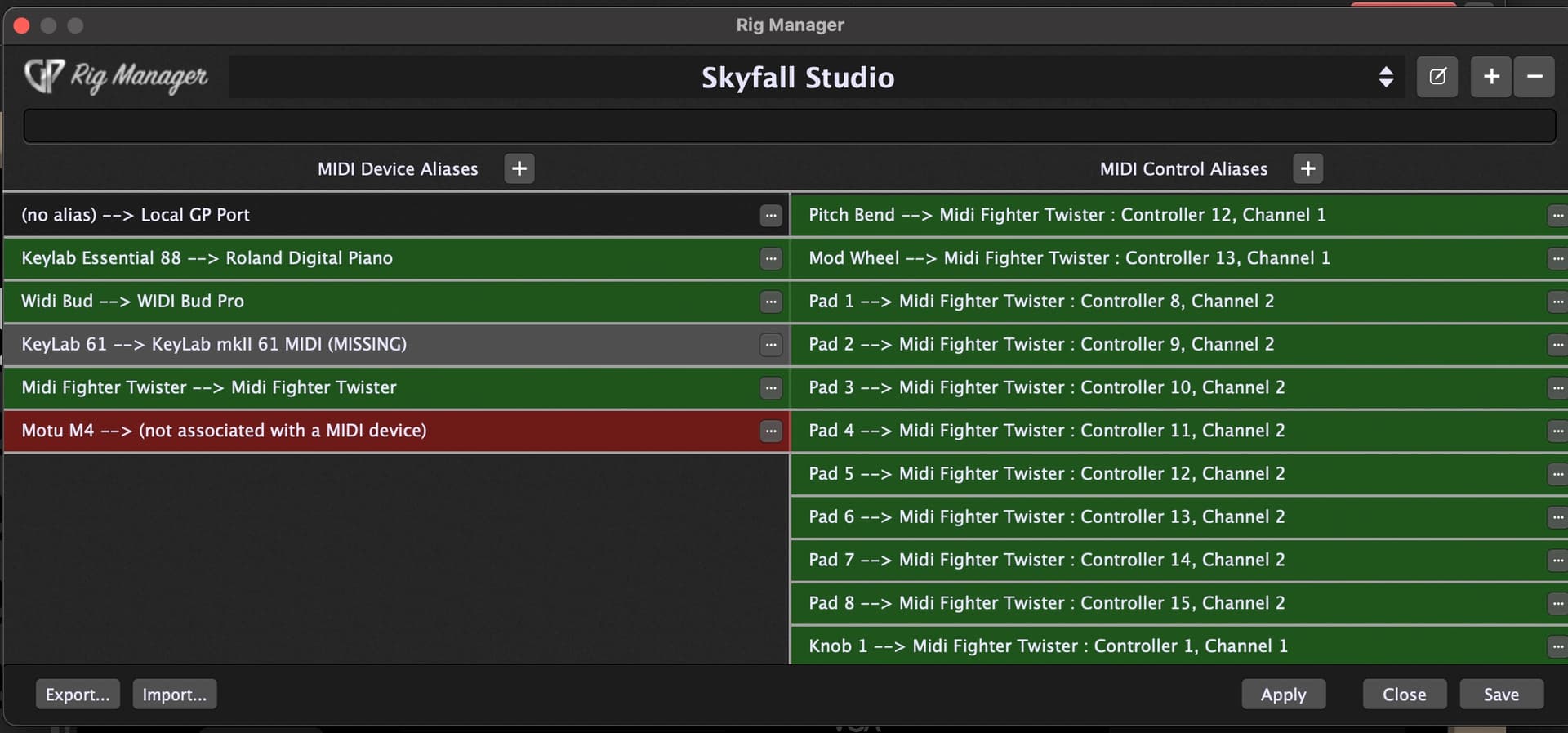Select Knob 1 Controller 1 row

click(x=1179, y=646)
